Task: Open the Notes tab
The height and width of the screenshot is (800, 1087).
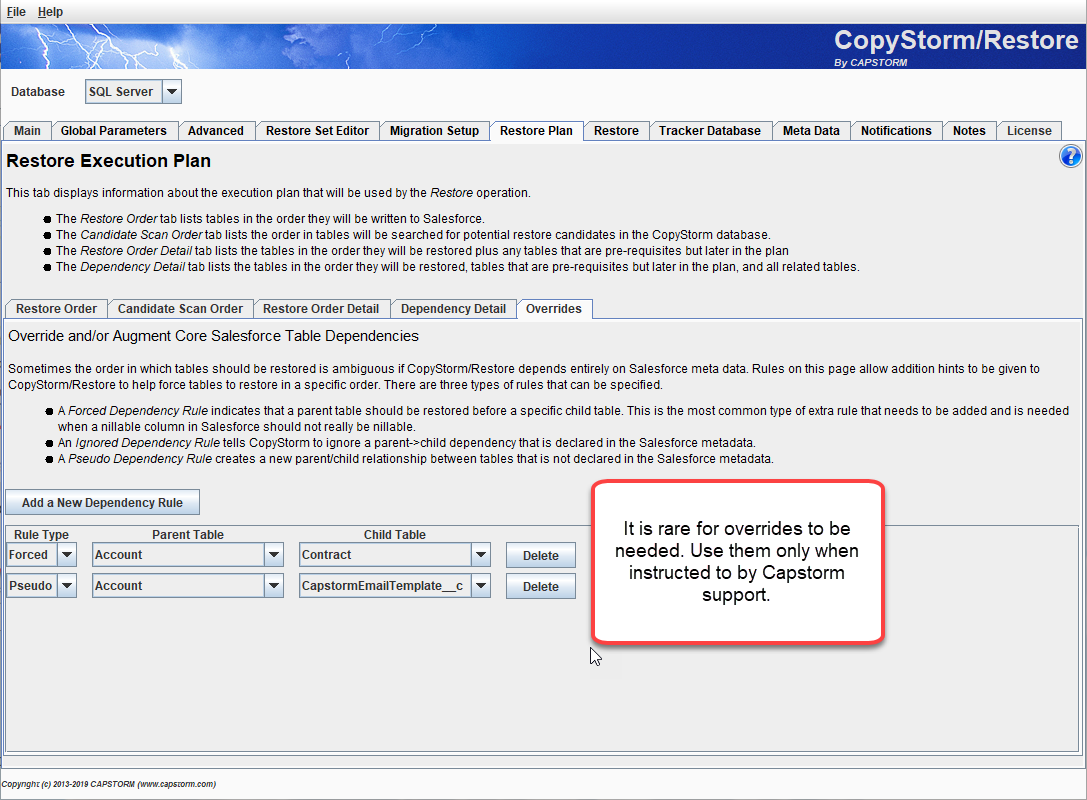Action: [x=969, y=131]
